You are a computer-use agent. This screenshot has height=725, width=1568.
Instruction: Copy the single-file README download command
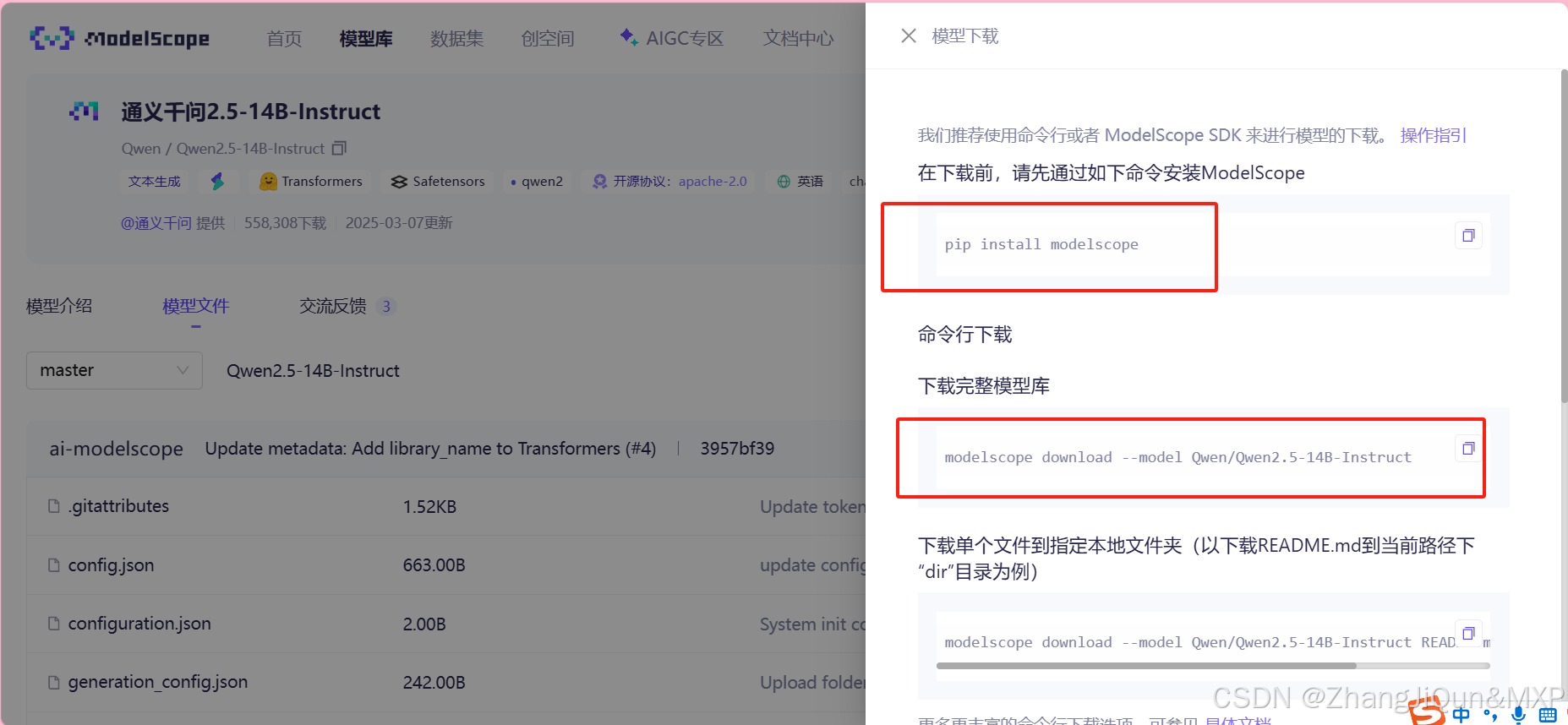click(1468, 634)
